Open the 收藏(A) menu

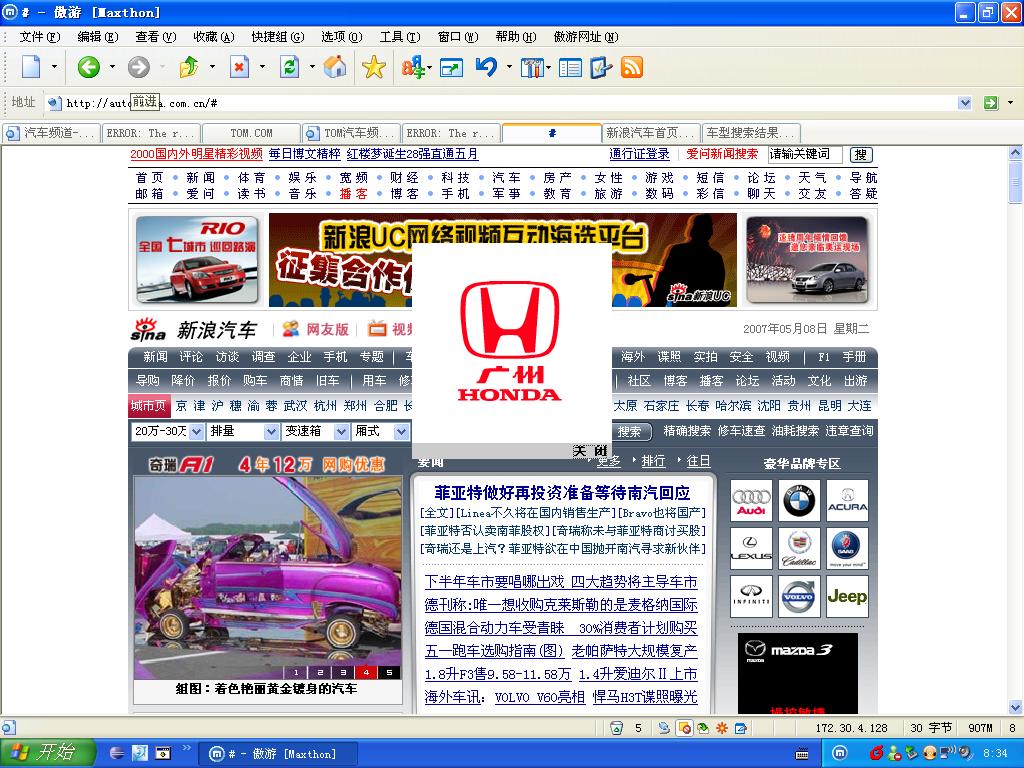[x=214, y=37]
